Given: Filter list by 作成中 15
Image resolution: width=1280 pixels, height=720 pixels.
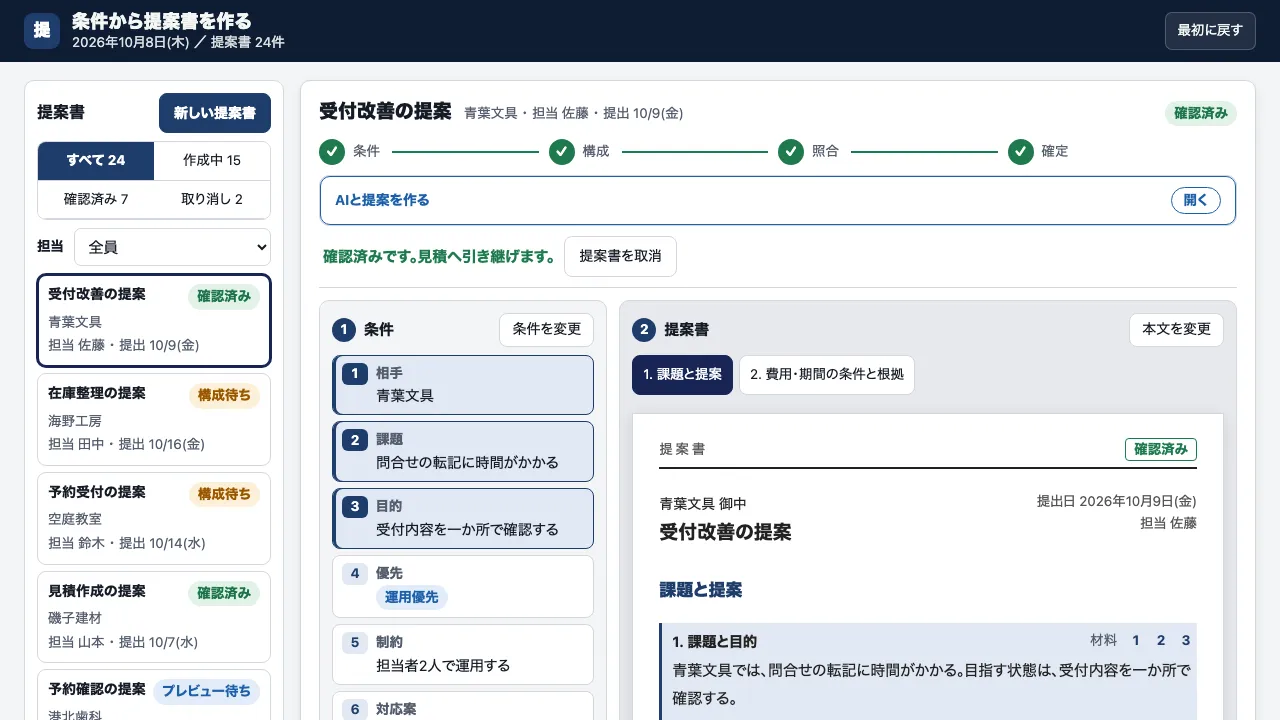Looking at the screenshot, I should 212,161.
